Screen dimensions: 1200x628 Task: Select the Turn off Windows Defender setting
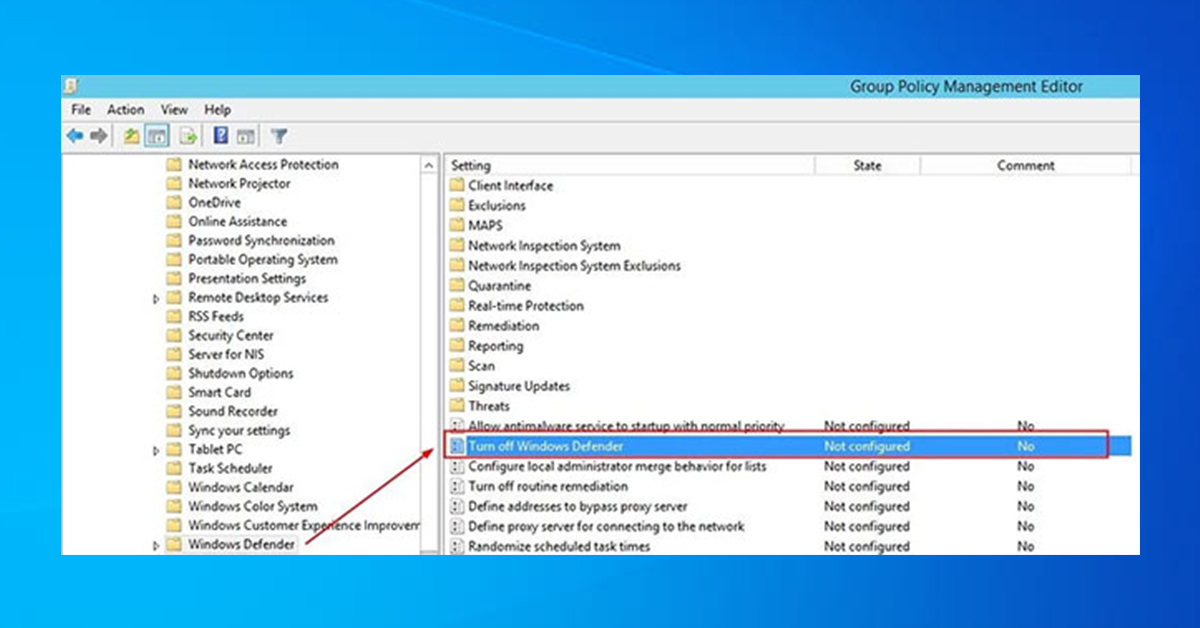[545, 446]
